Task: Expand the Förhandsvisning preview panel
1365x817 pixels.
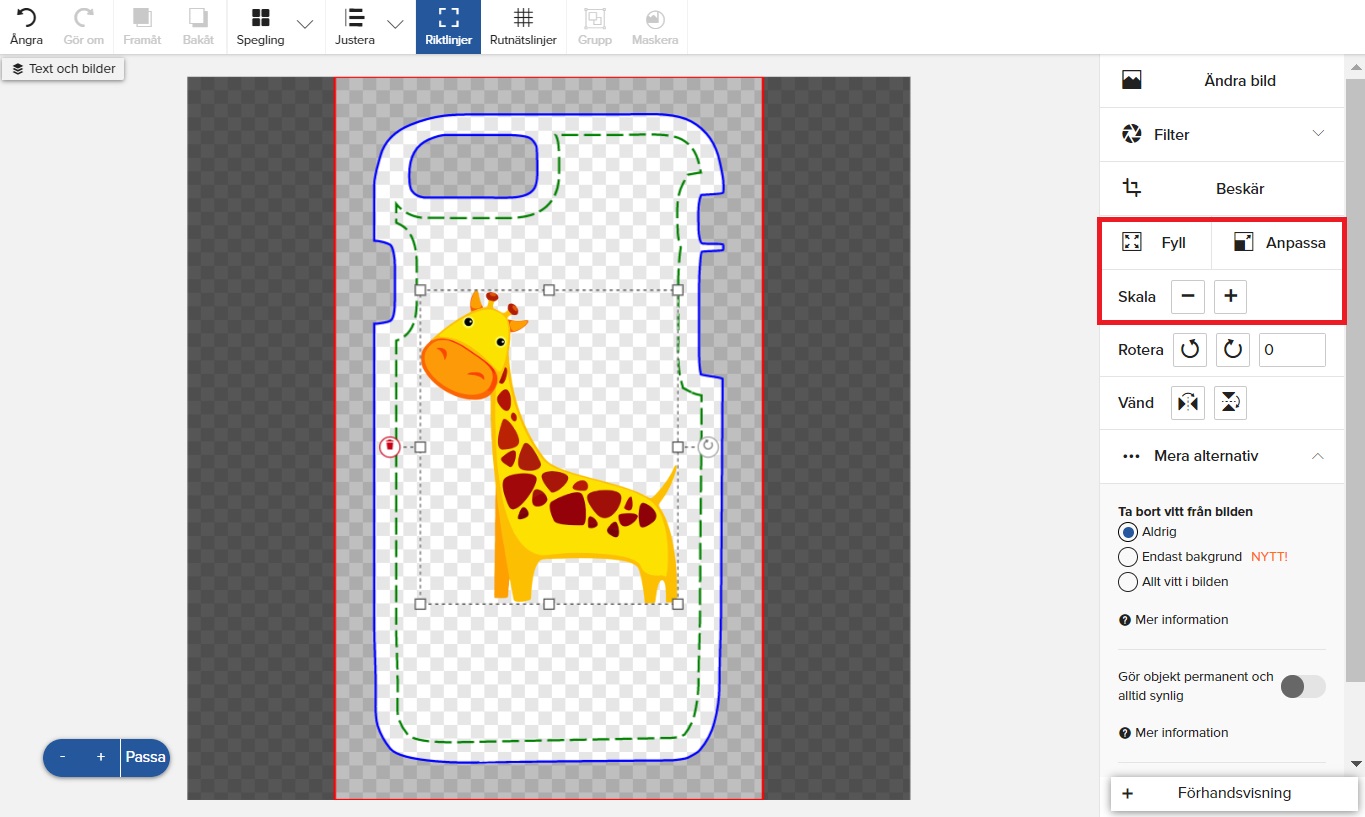Action: [x=1234, y=794]
